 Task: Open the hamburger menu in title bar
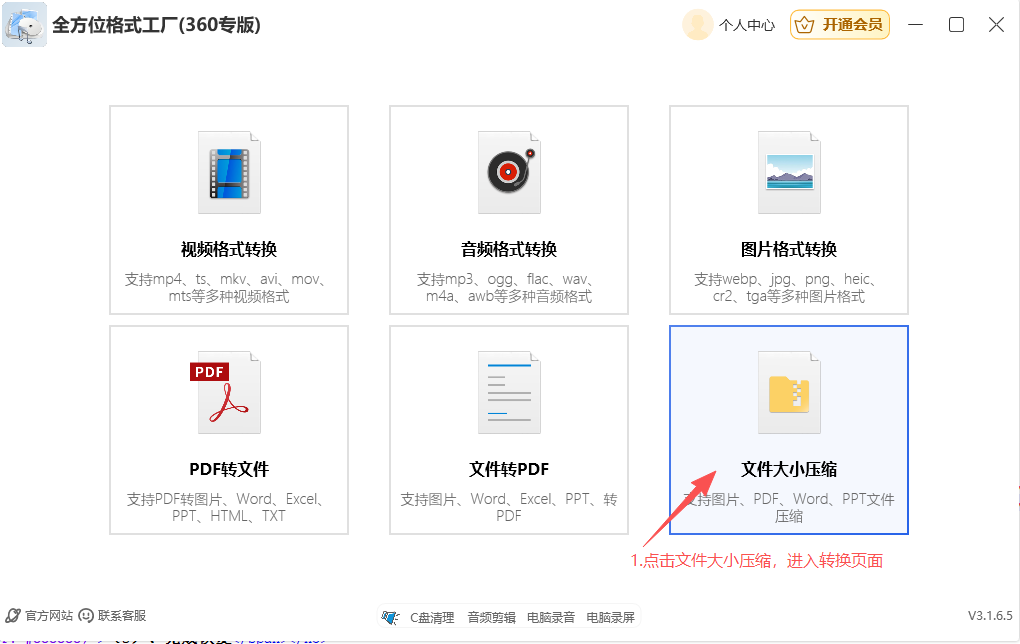click(x=916, y=25)
